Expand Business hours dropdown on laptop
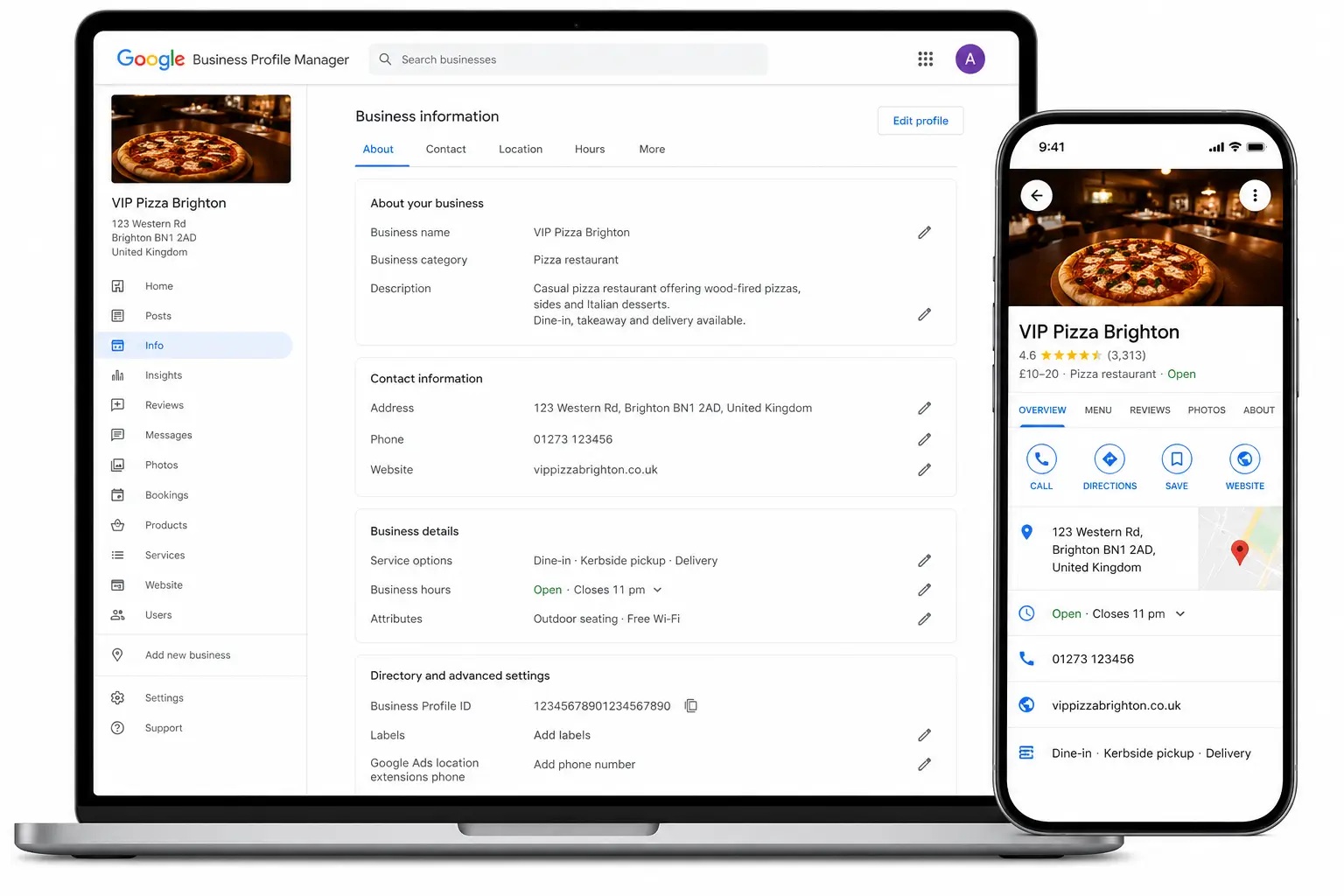 (658, 590)
